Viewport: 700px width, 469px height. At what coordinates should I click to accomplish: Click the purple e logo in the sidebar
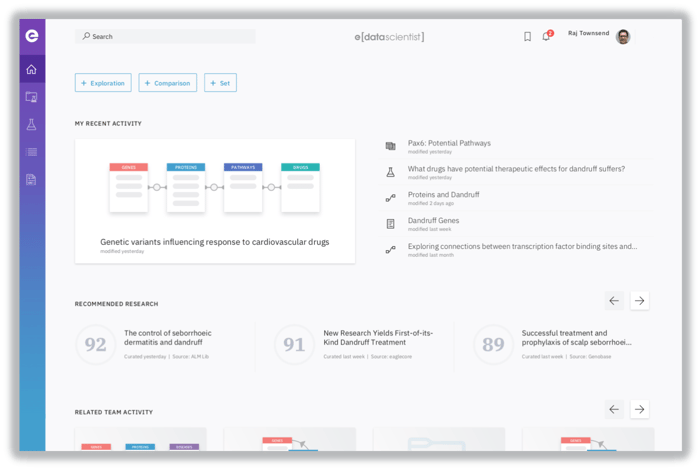(x=32, y=36)
